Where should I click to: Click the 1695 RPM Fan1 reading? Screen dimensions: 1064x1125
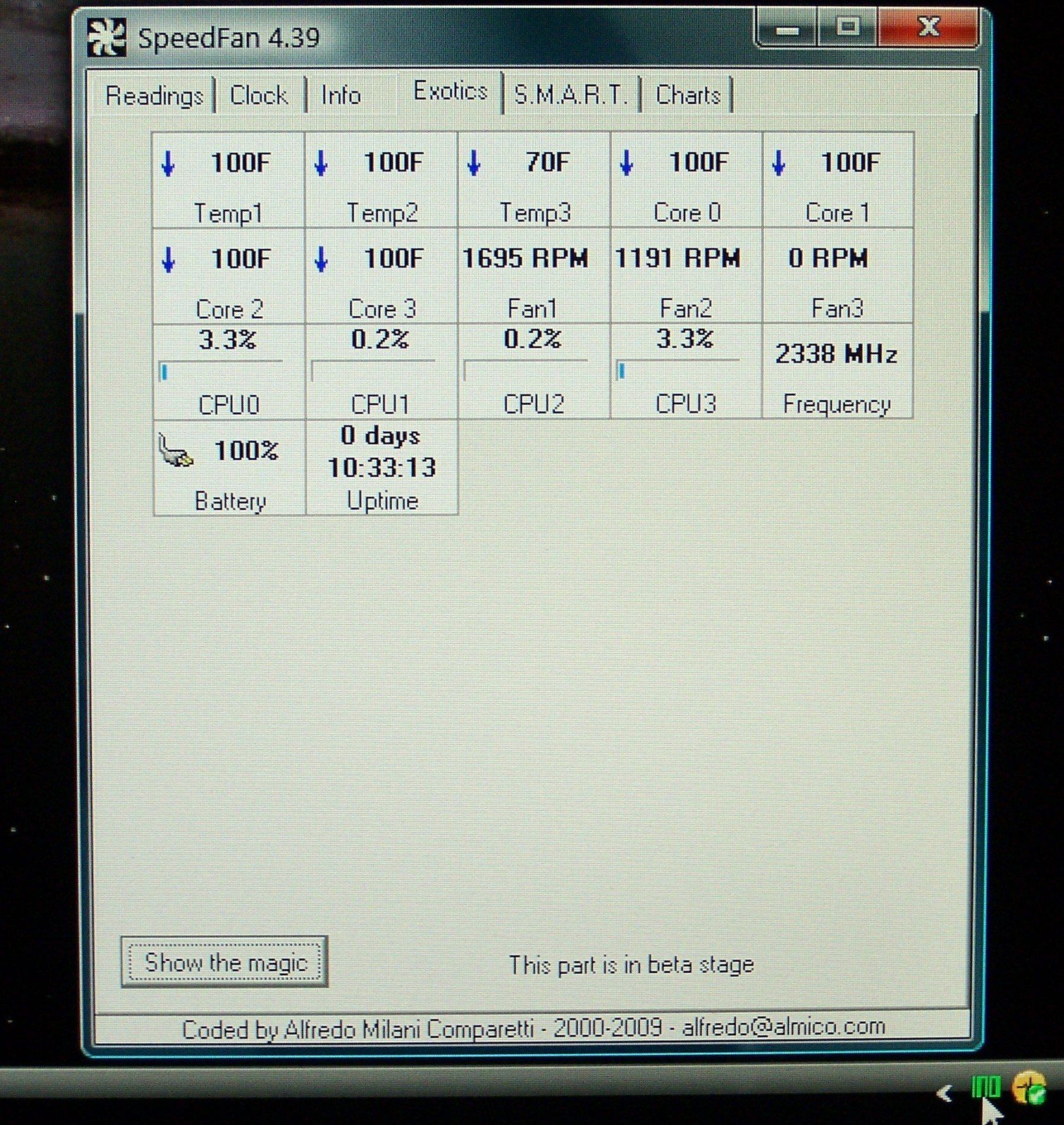[x=525, y=258]
